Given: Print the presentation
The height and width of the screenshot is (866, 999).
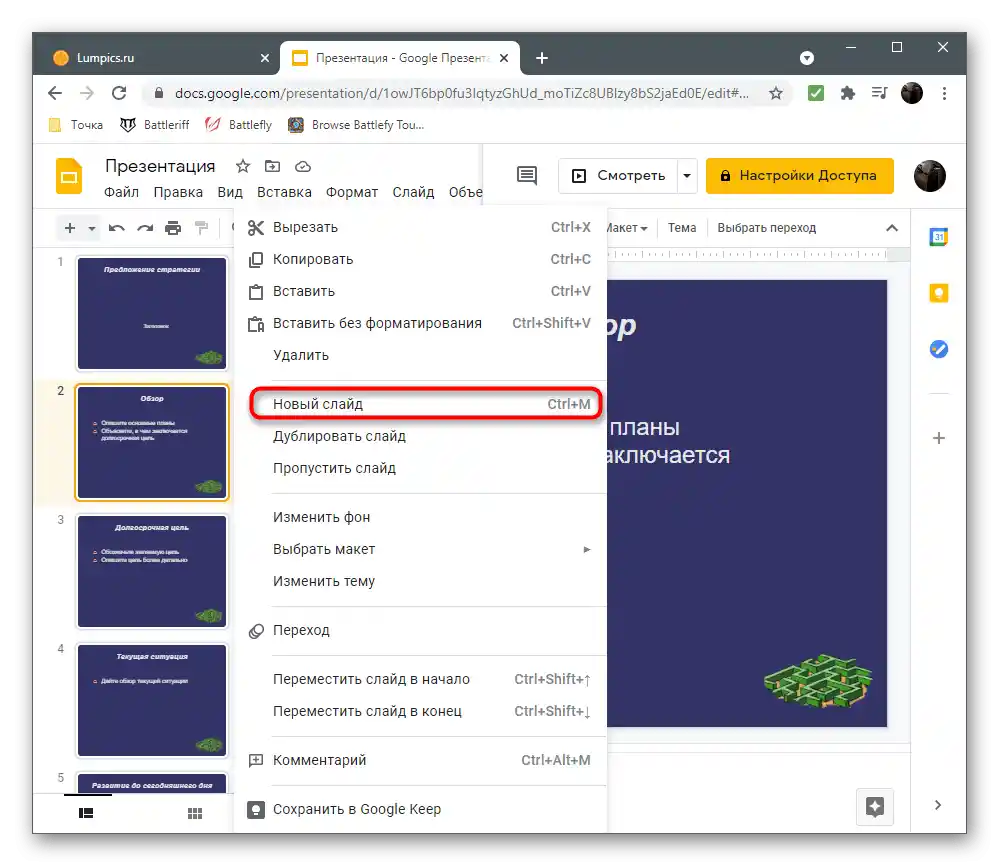Looking at the screenshot, I should tap(173, 228).
